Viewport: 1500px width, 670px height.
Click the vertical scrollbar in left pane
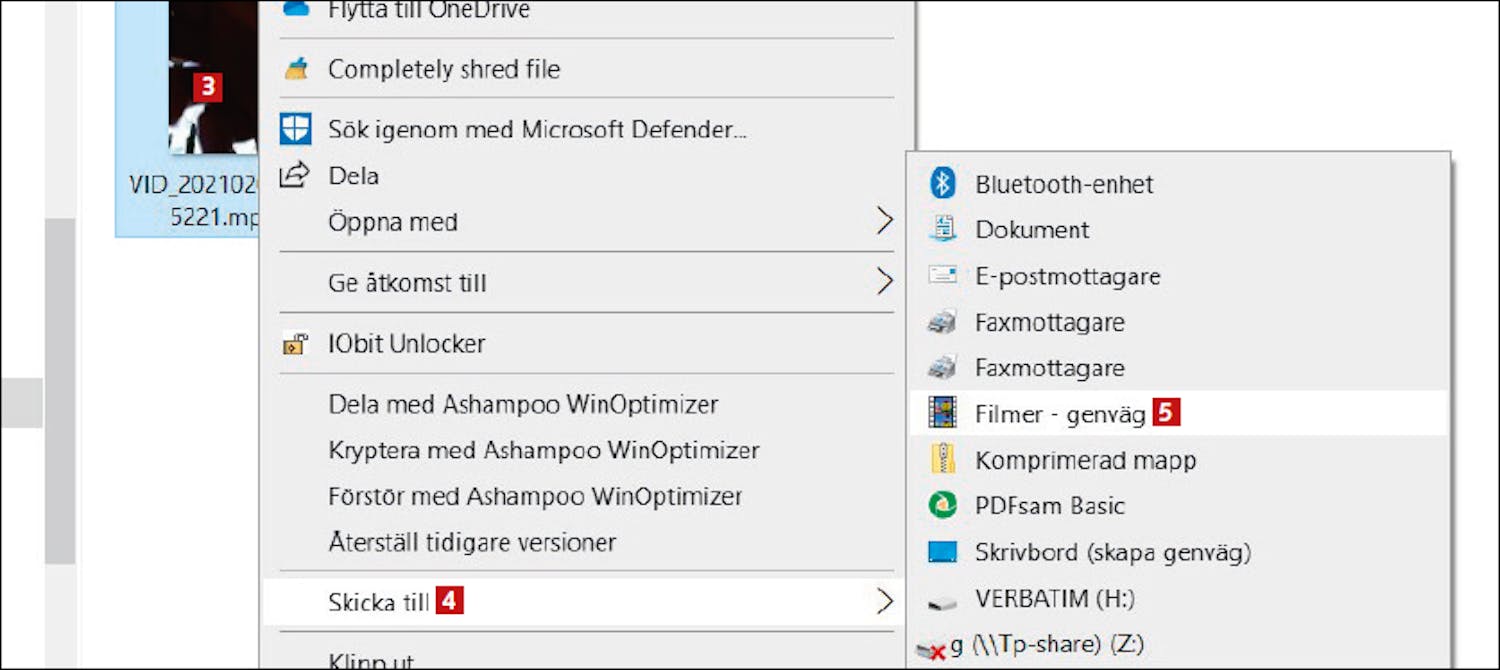pyautogui.click(x=60, y=390)
